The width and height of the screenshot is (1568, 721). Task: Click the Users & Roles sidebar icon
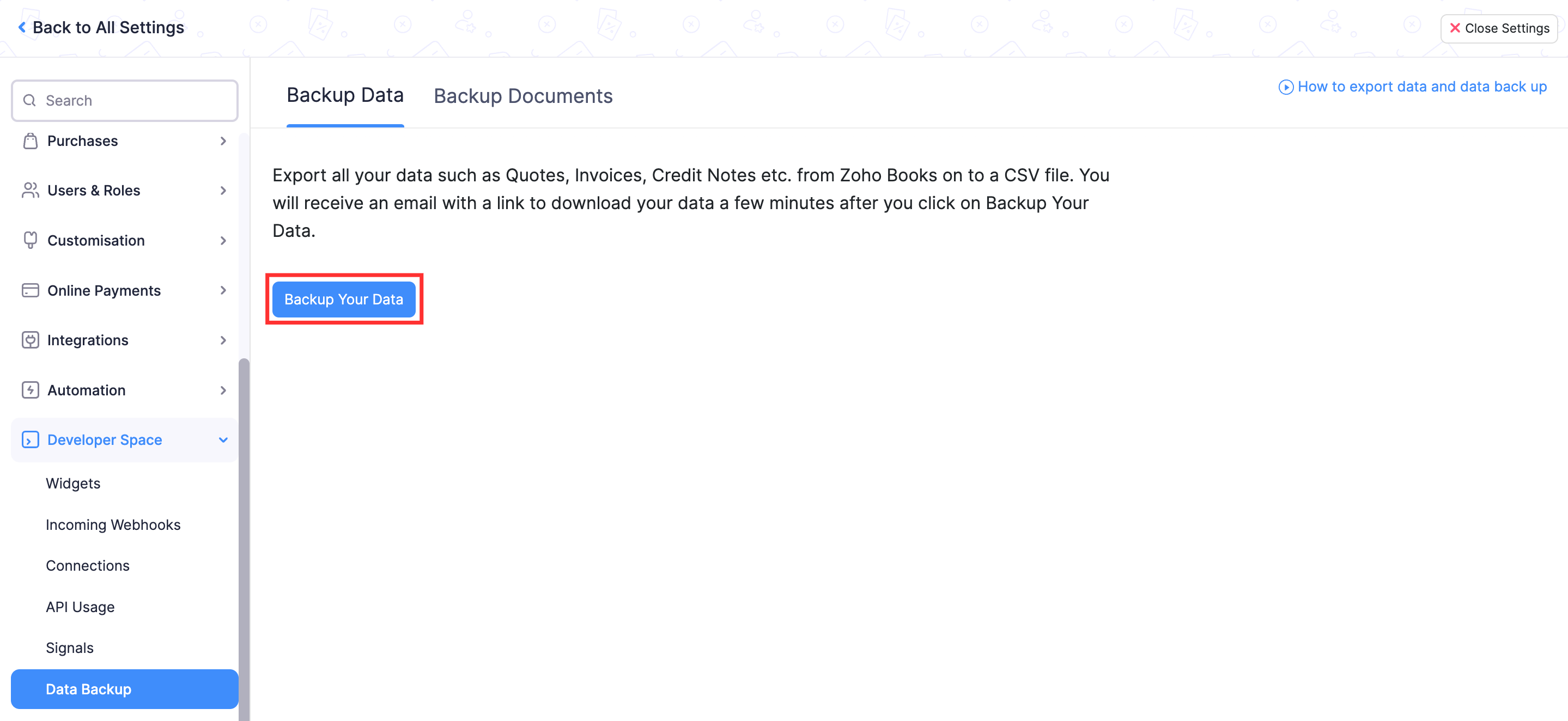pyautogui.click(x=29, y=190)
